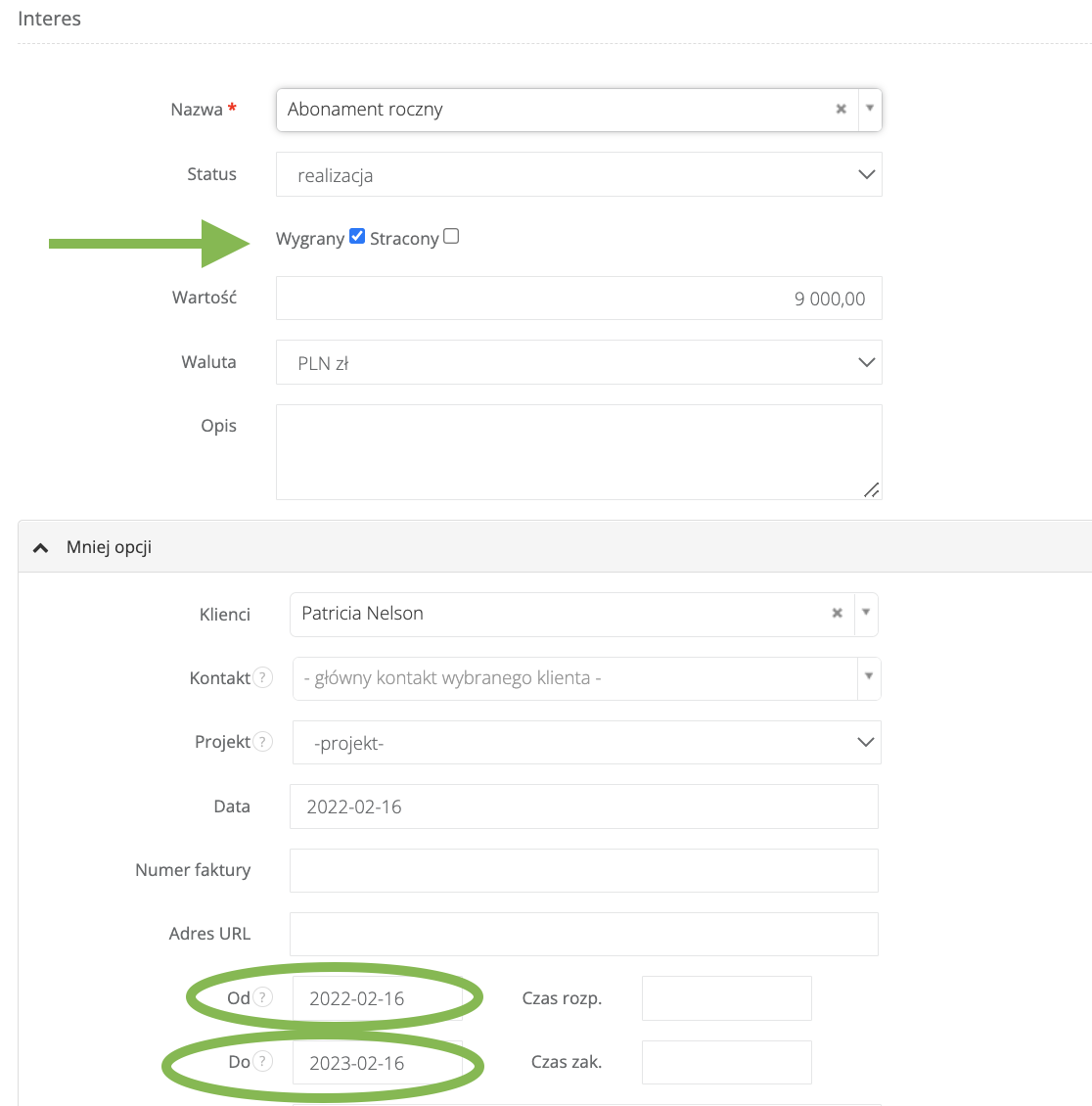Open Nazwa combo box arrow
This screenshot has width=1092, height=1106.
[870, 110]
